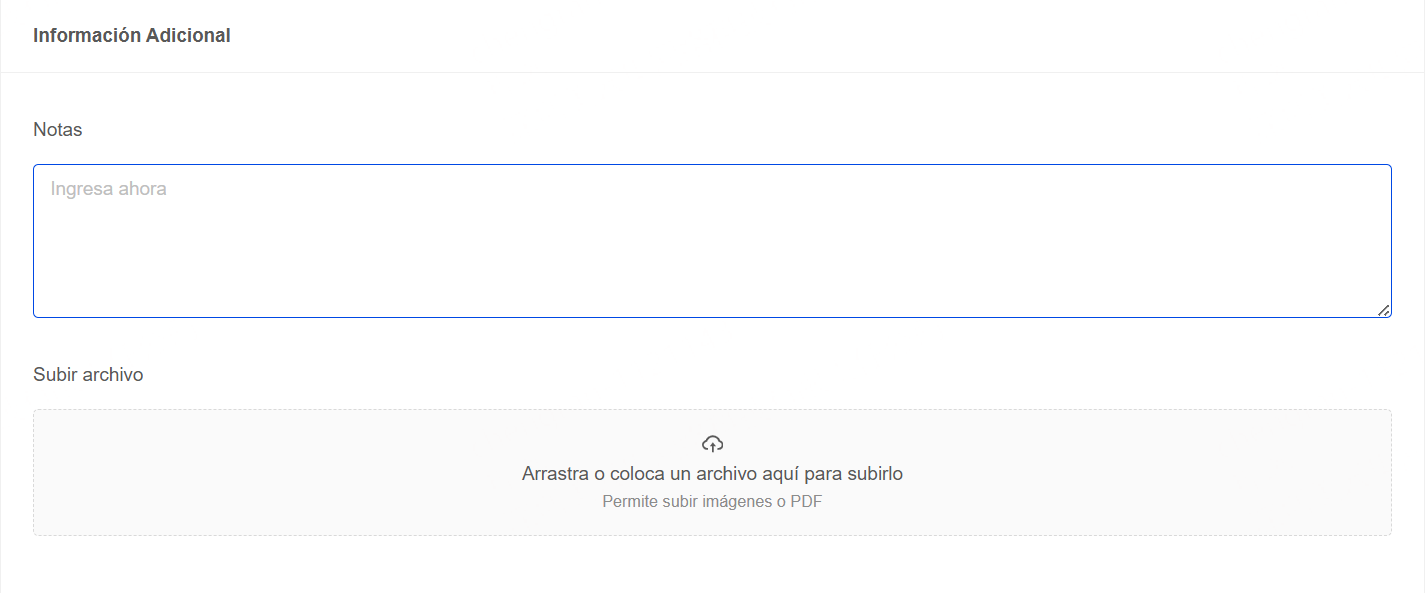Click the word 'subirlo' in the upload prompt
The image size is (1425, 593).
[875, 473]
